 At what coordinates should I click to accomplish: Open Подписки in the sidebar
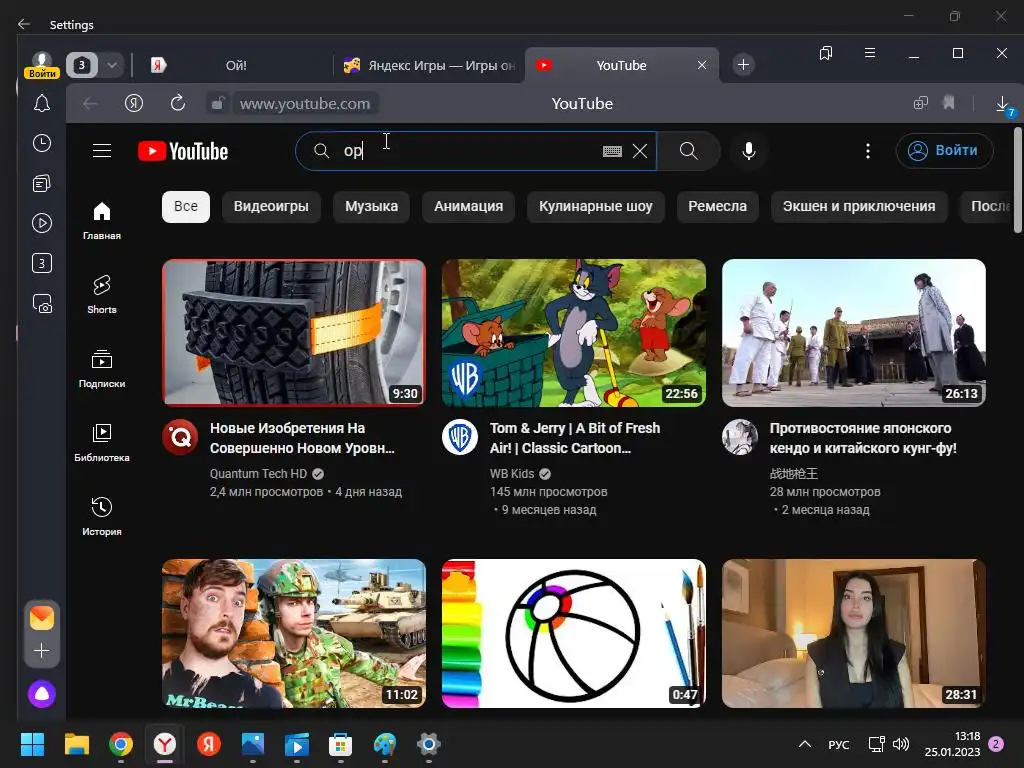tap(102, 368)
